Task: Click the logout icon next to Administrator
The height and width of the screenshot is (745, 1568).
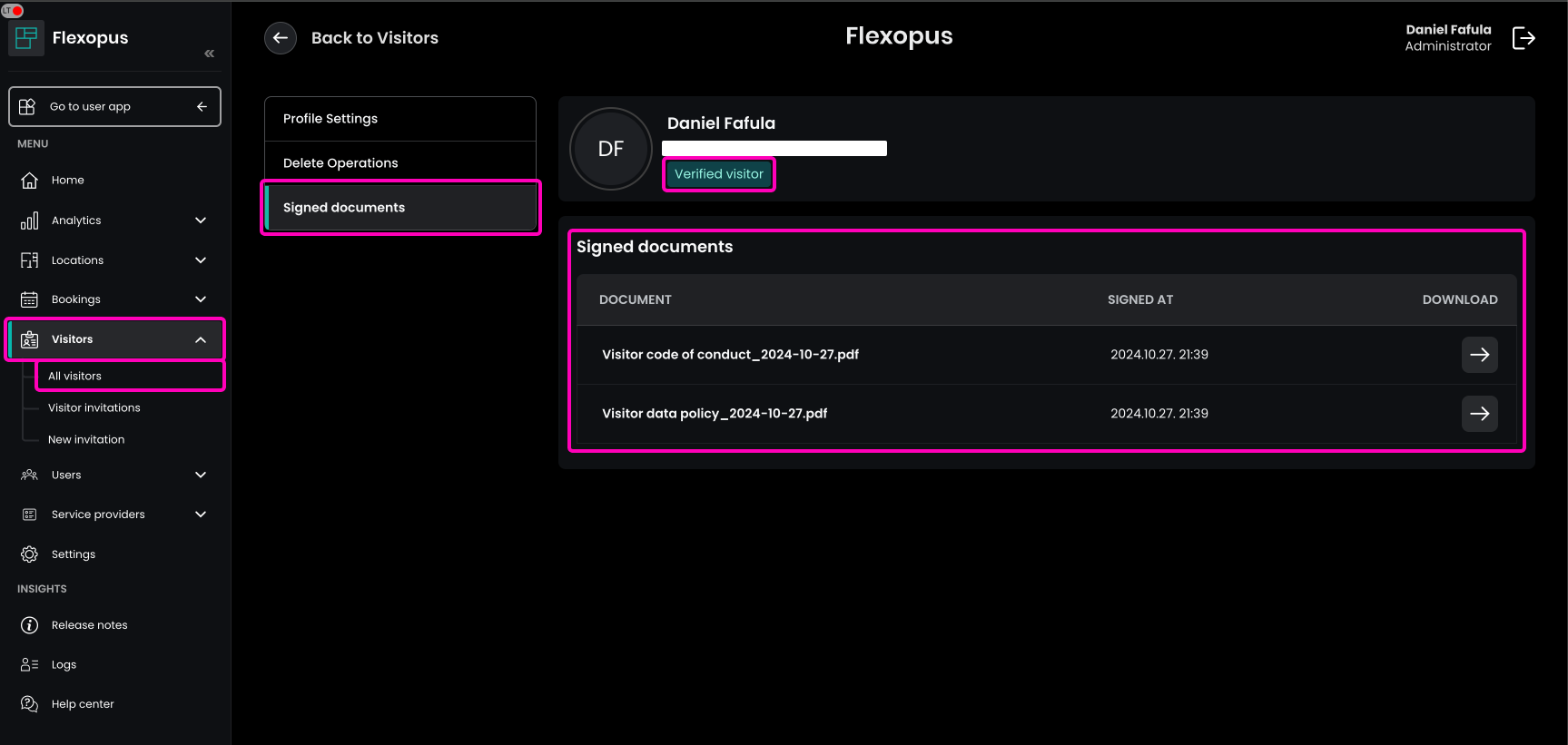Action: (x=1524, y=38)
